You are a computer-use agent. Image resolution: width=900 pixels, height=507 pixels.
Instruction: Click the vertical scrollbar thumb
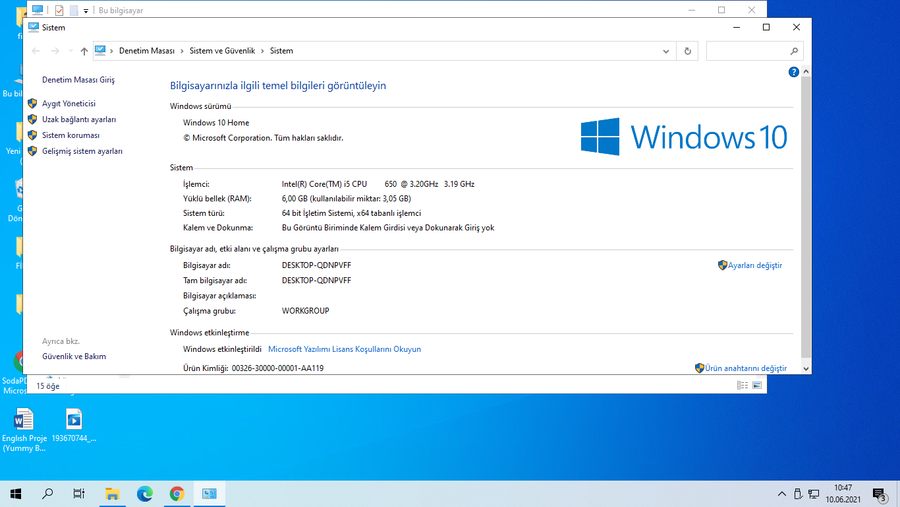coord(806,217)
